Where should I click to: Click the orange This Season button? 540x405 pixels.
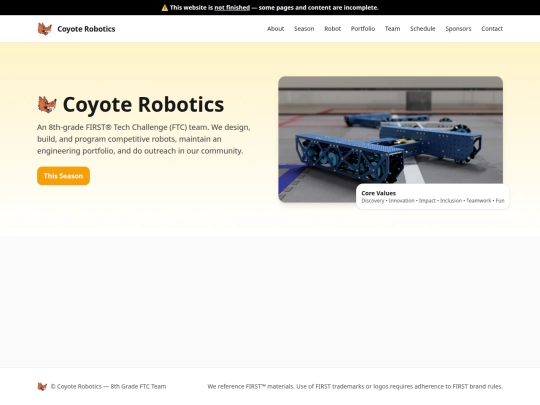click(x=63, y=176)
